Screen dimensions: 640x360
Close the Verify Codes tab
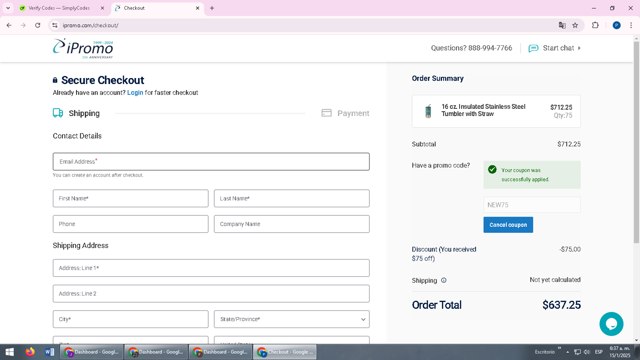tap(102, 8)
